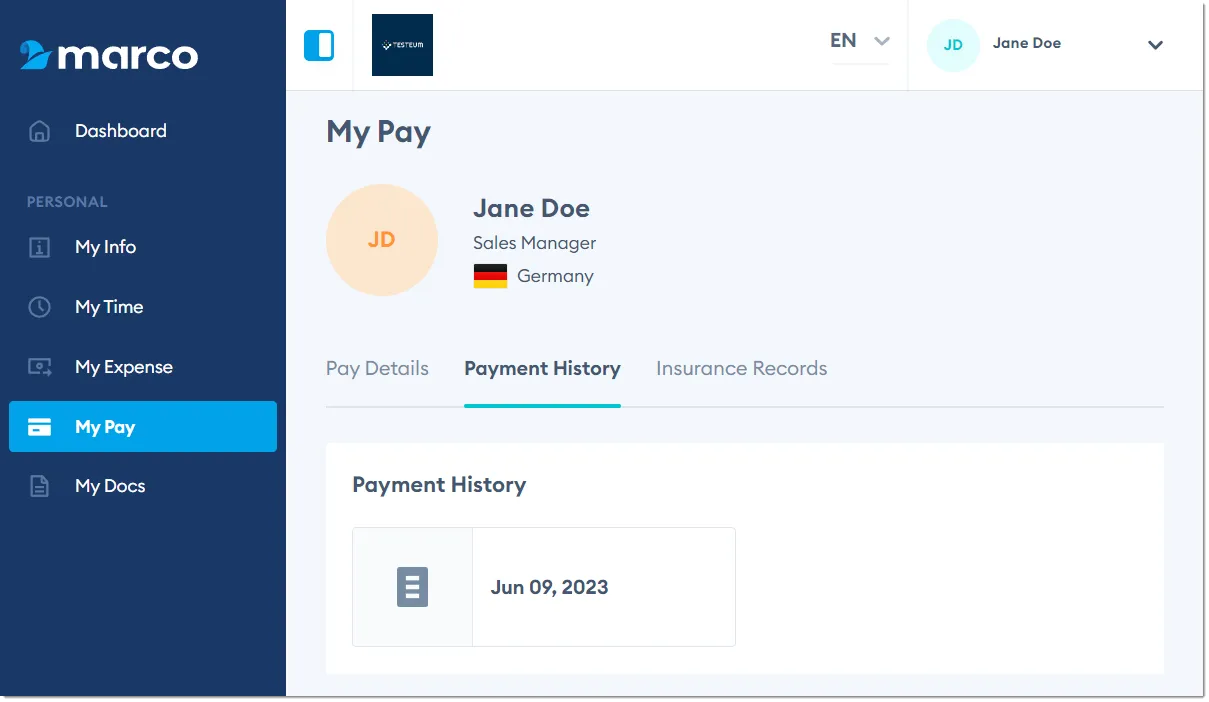This screenshot has width=1209, height=702.
Task: Open the Jun 09, 2023 payment record
Action: pyautogui.click(x=544, y=587)
